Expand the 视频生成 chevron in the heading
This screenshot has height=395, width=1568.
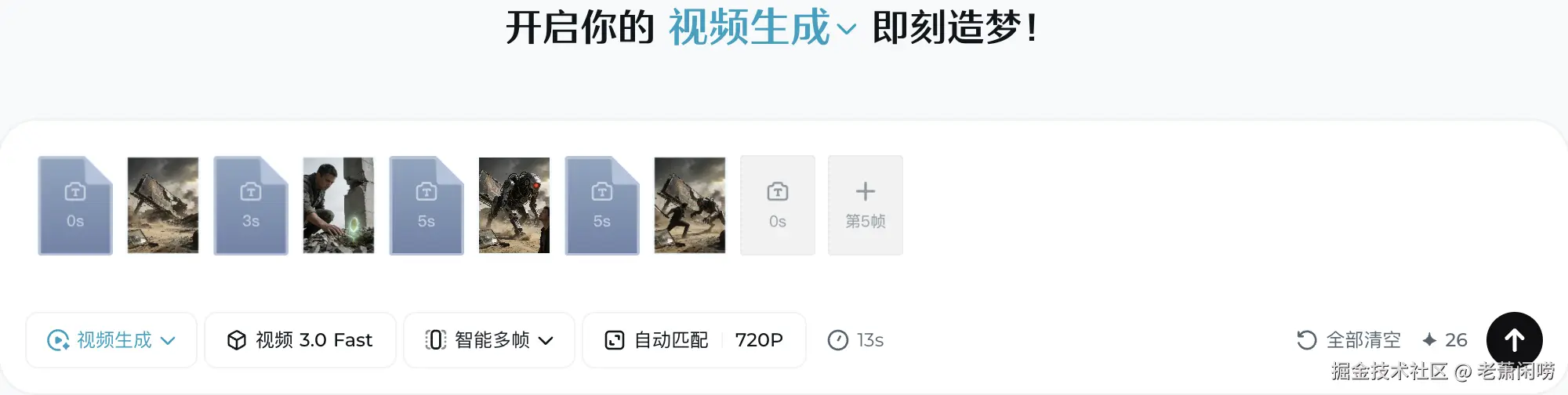click(x=846, y=30)
